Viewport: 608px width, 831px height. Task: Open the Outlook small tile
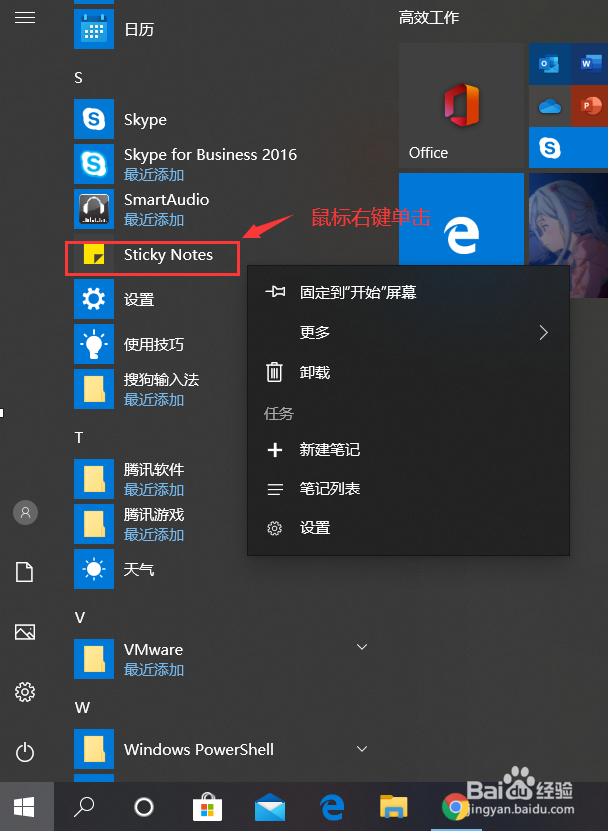(550, 64)
